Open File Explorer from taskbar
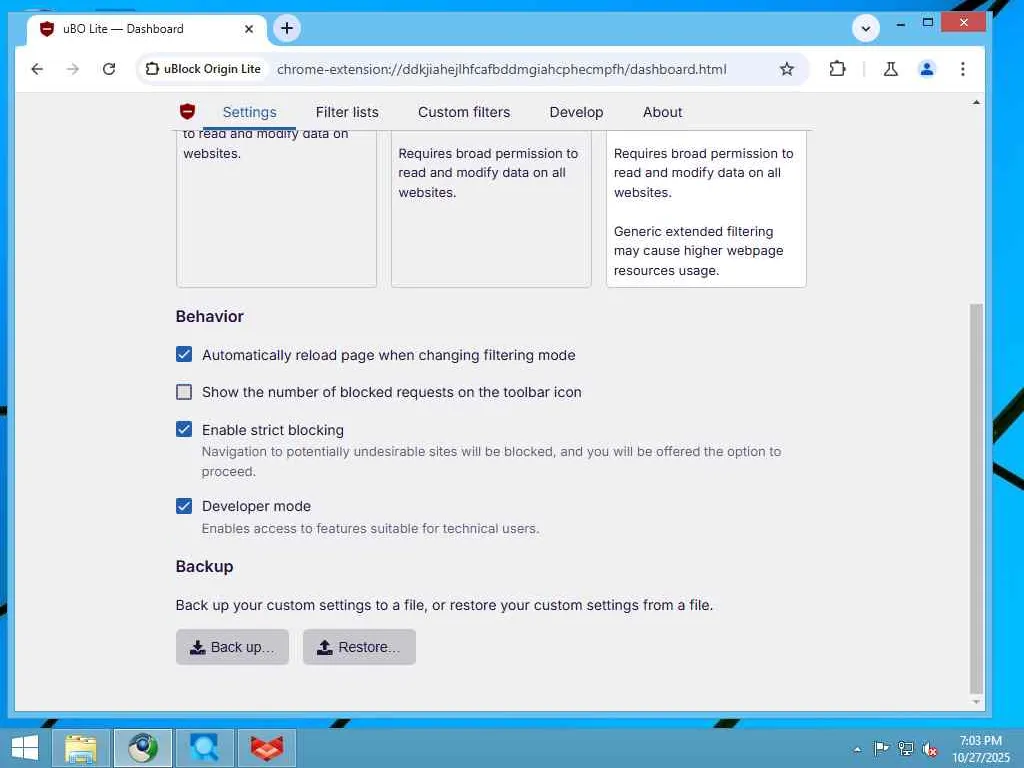This screenshot has width=1024, height=768. (x=81, y=748)
